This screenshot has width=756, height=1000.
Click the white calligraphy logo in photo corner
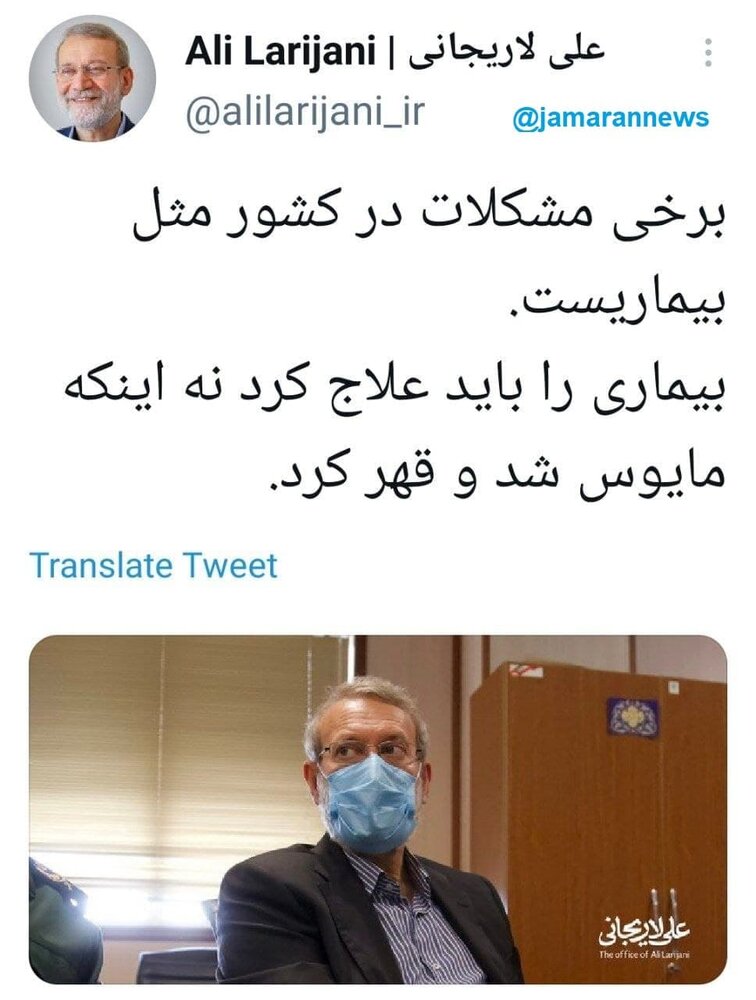click(x=644, y=930)
